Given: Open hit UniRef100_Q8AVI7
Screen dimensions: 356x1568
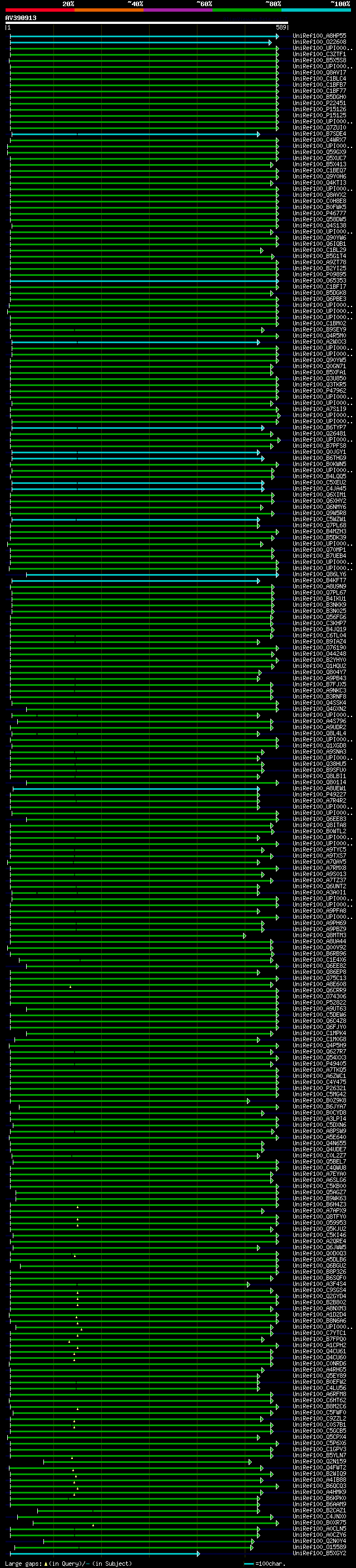Looking at the screenshot, I should tap(319, 72).
